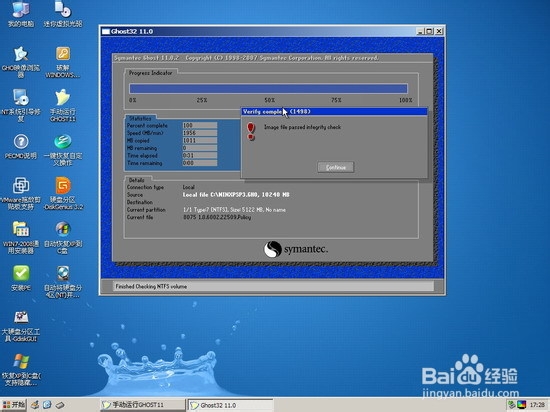Select the 一键恢复自定义操作 desktop icon

63,149
